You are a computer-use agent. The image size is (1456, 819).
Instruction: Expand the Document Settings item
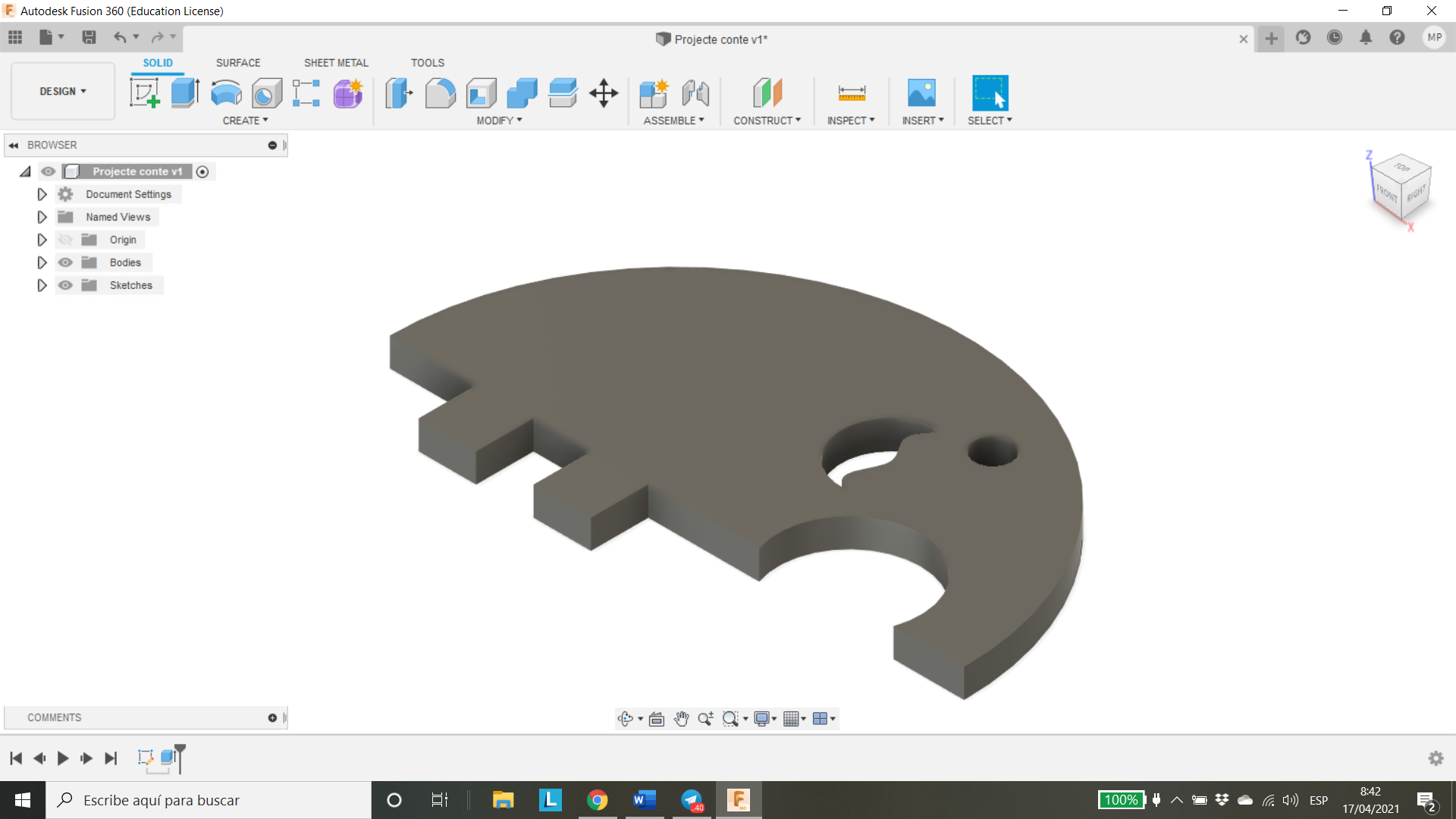coord(41,194)
